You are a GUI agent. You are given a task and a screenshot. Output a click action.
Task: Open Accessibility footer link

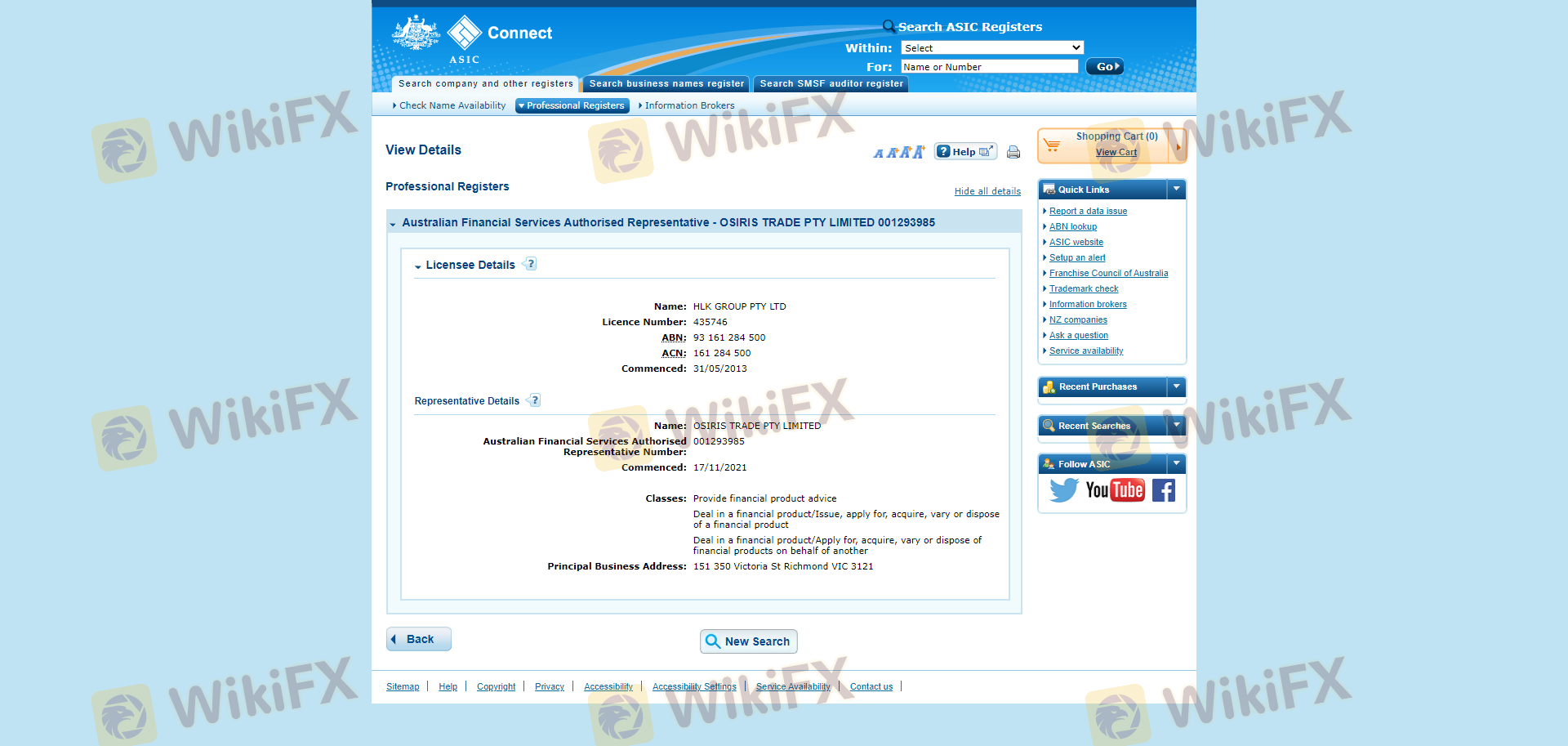pyautogui.click(x=608, y=686)
